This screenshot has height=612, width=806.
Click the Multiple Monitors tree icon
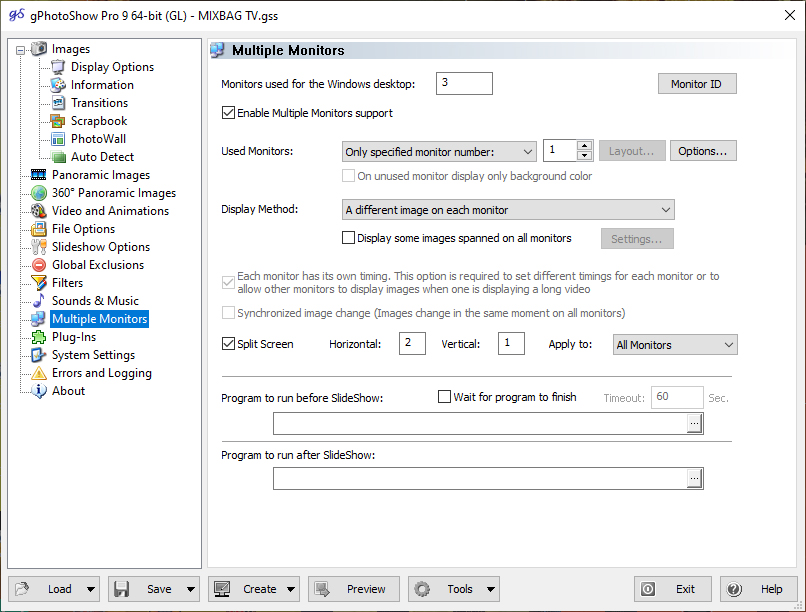tap(39, 319)
